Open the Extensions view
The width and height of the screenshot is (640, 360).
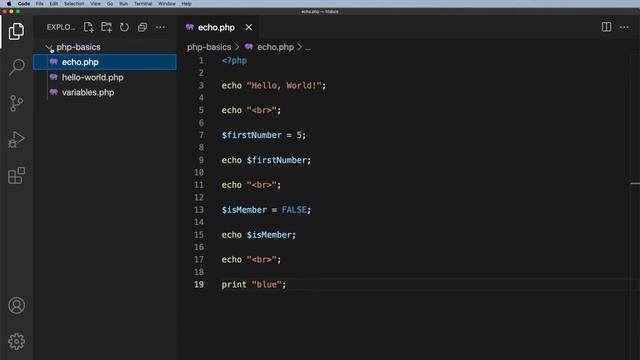tap(16, 176)
